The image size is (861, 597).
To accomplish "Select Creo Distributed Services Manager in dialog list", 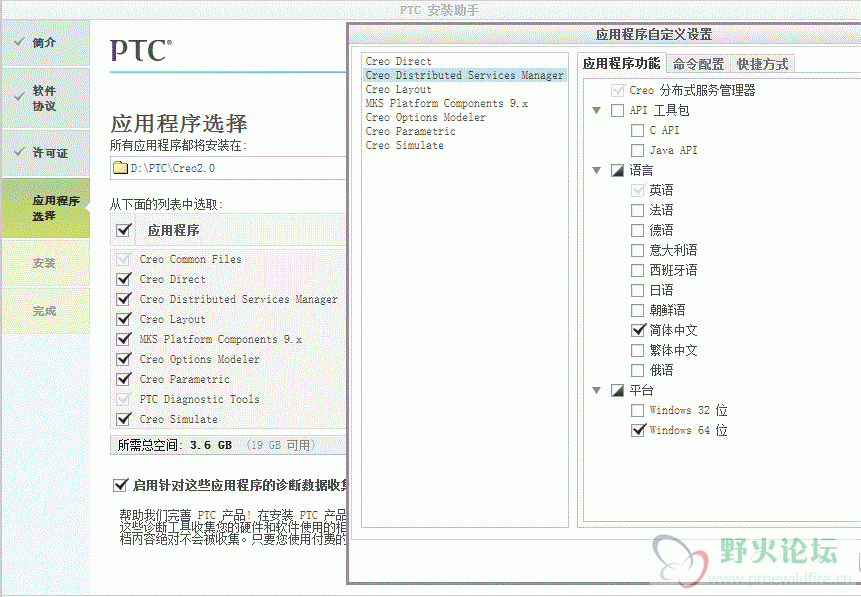I will [465, 75].
